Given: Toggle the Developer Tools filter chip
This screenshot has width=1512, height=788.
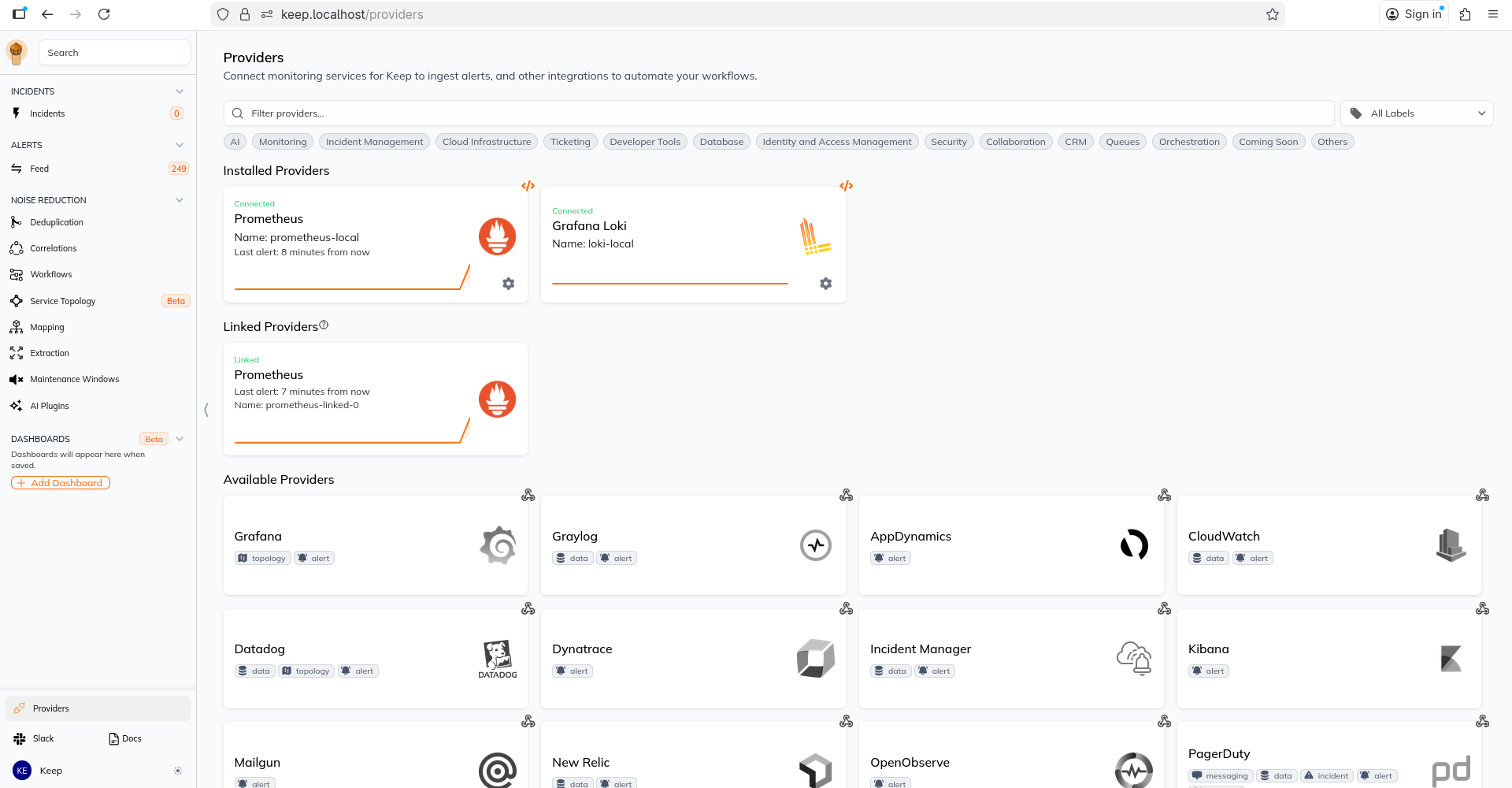Looking at the screenshot, I should click(x=645, y=142).
